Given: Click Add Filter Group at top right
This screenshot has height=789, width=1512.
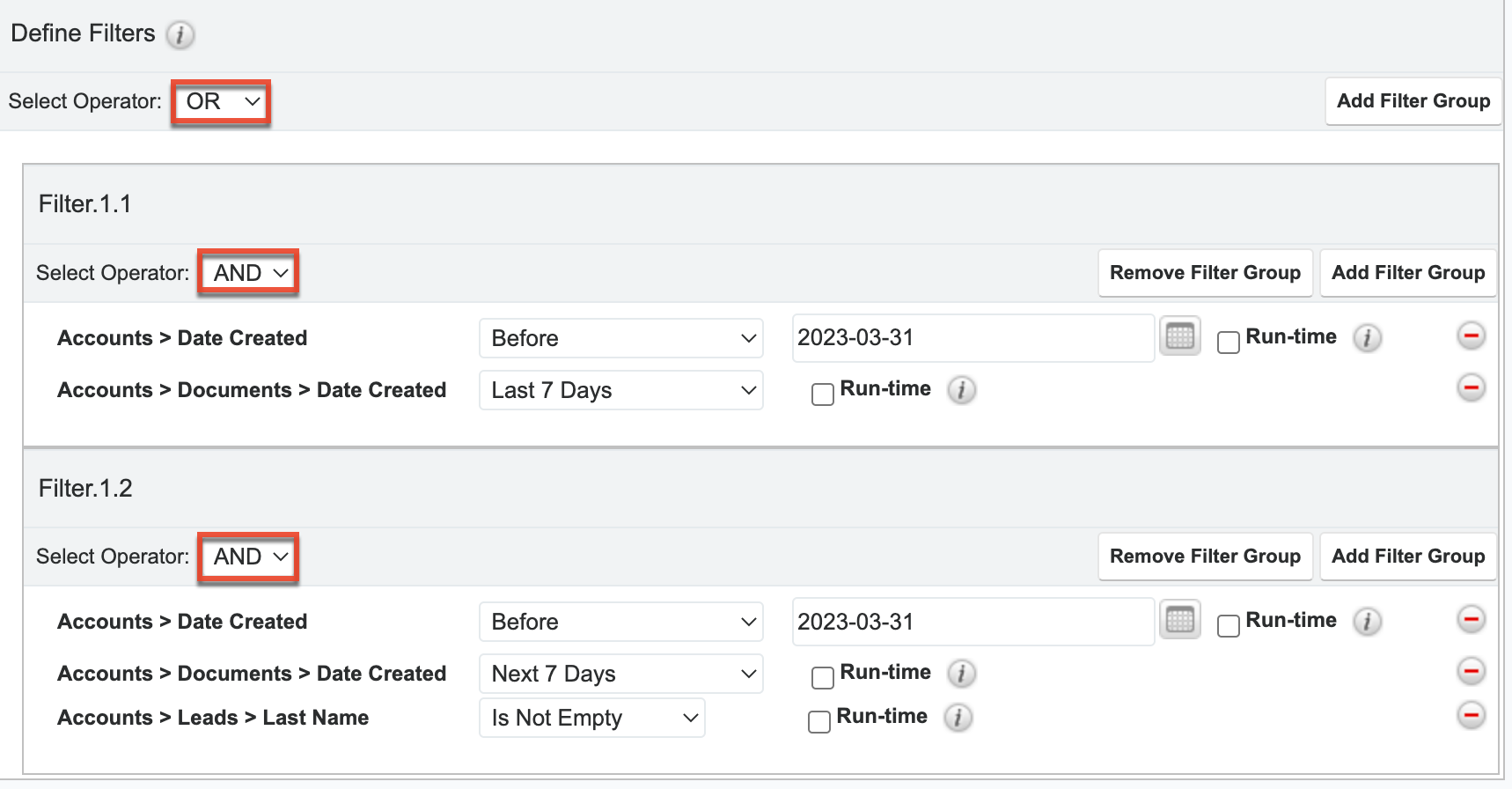Looking at the screenshot, I should pyautogui.click(x=1413, y=100).
